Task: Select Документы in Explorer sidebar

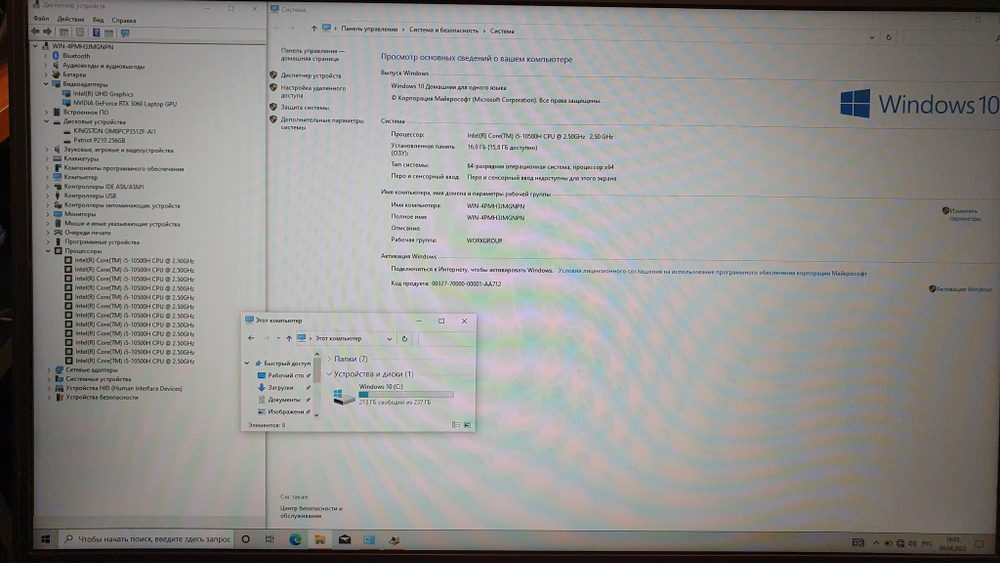Action: click(x=284, y=400)
